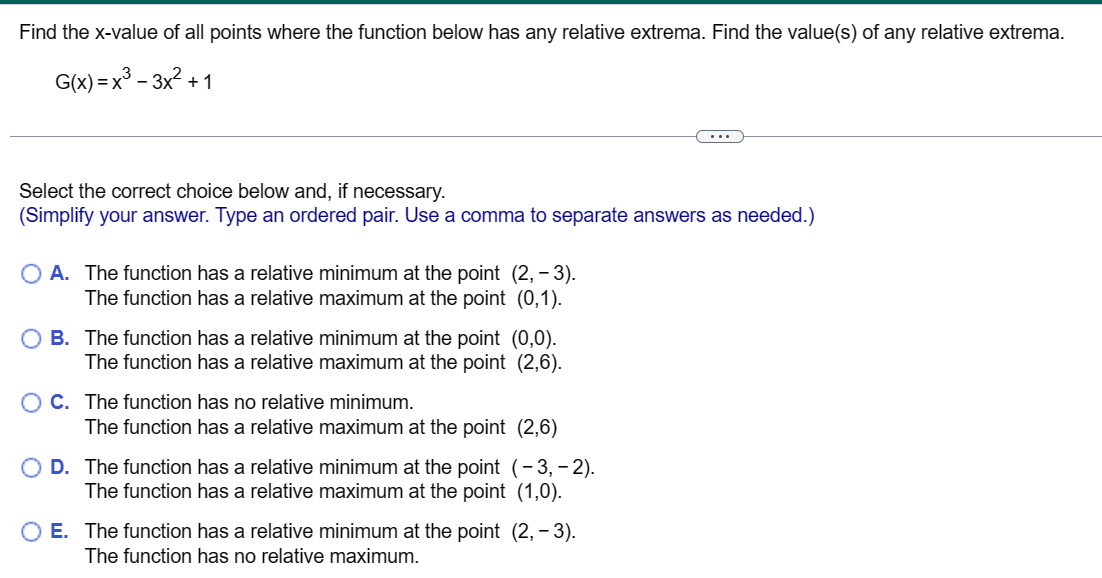This screenshot has width=1102, height=578.
Task: Select answer choice C radio button
Action: pyautogui.click(x=29, y=402)
